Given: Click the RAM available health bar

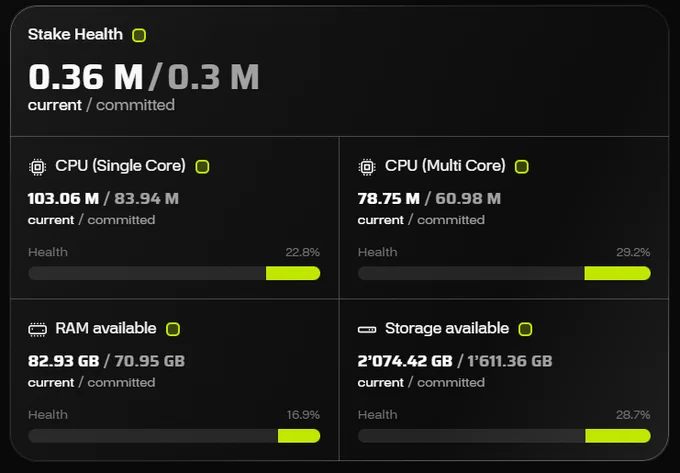Looking at the screenshot, I should click(174, 436).
